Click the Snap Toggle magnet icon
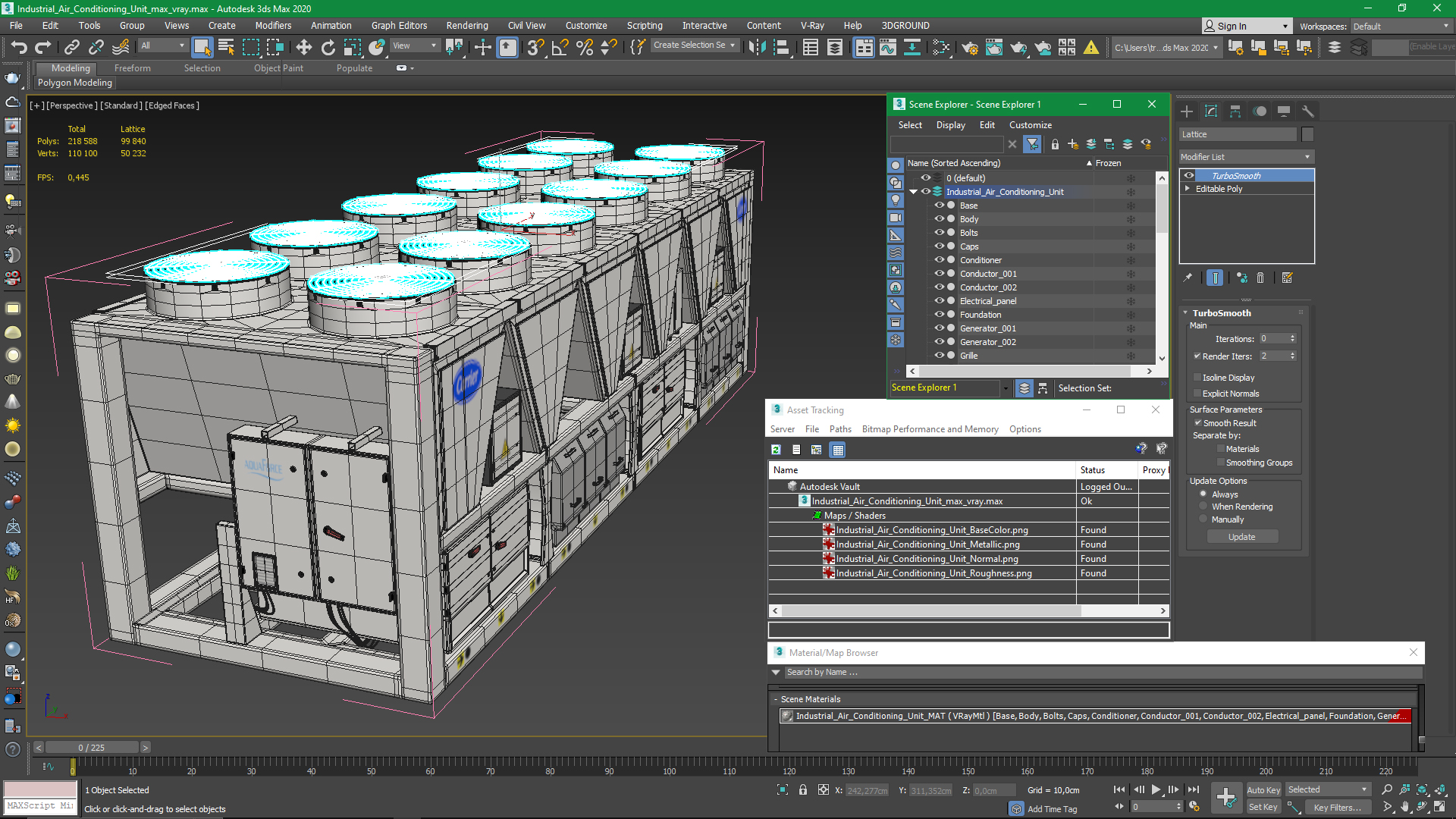This screenshot has height=819, width=1456. point(536,46)
